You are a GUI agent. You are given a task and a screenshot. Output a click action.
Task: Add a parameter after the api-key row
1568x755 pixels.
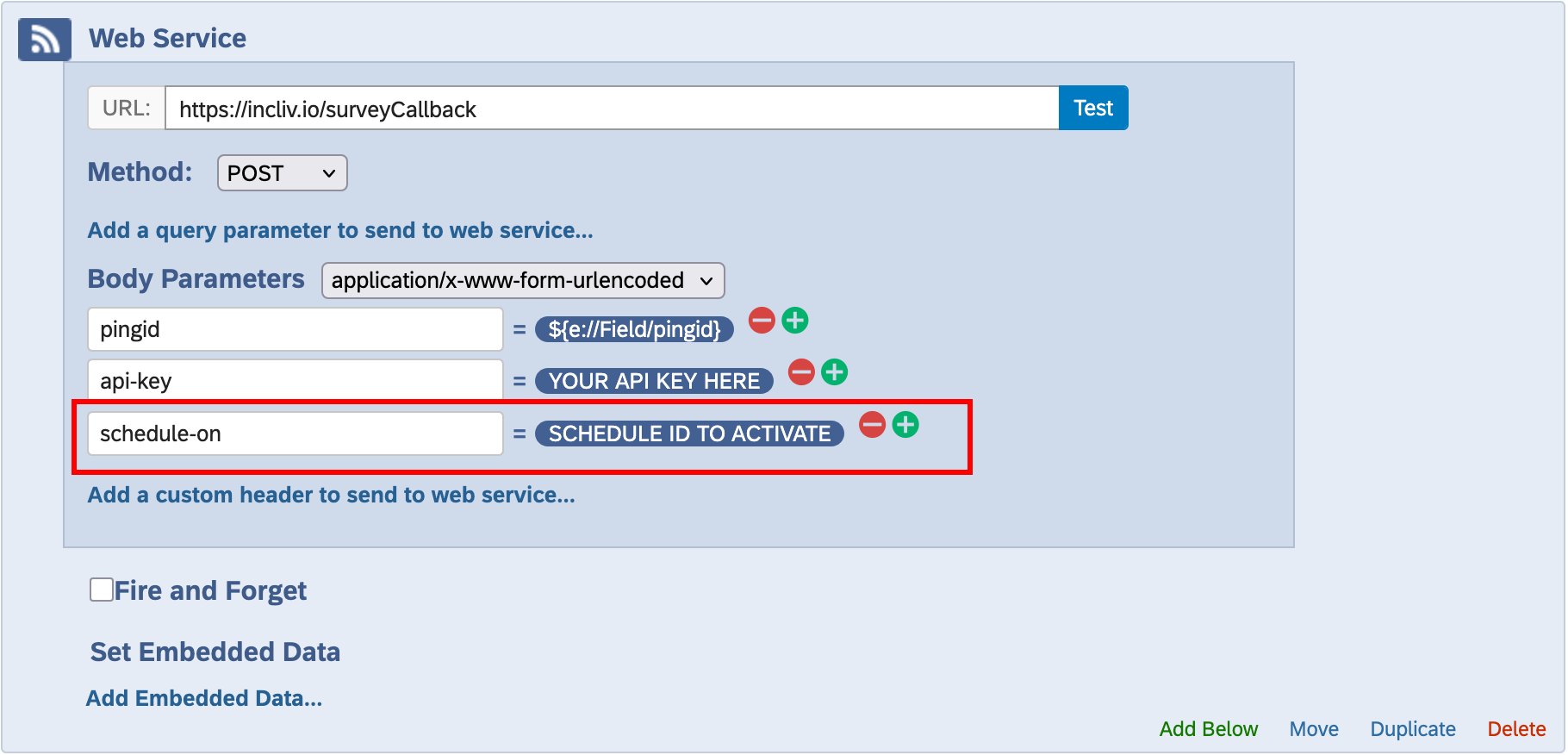834,372
